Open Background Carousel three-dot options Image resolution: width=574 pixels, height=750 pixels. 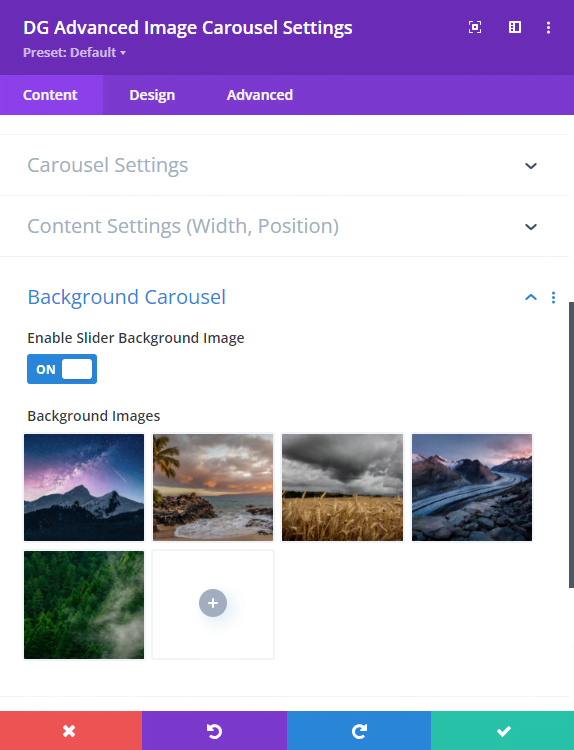click(553, 298)
